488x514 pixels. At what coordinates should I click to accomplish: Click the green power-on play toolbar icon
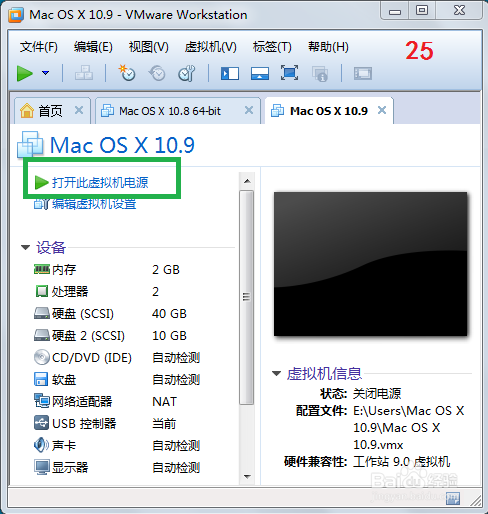pos(25,73)
